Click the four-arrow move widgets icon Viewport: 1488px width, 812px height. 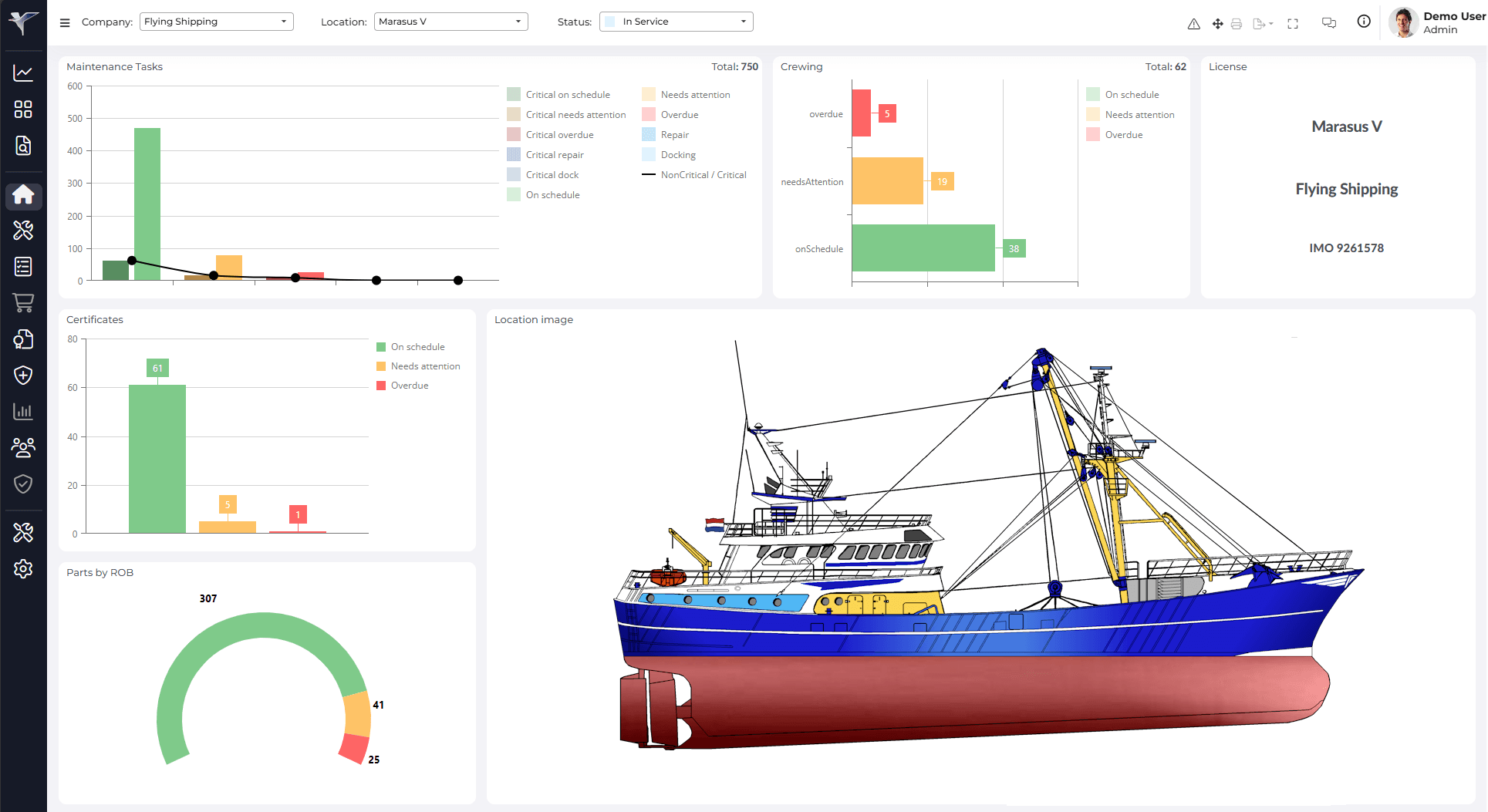(x=1217, y=24)
